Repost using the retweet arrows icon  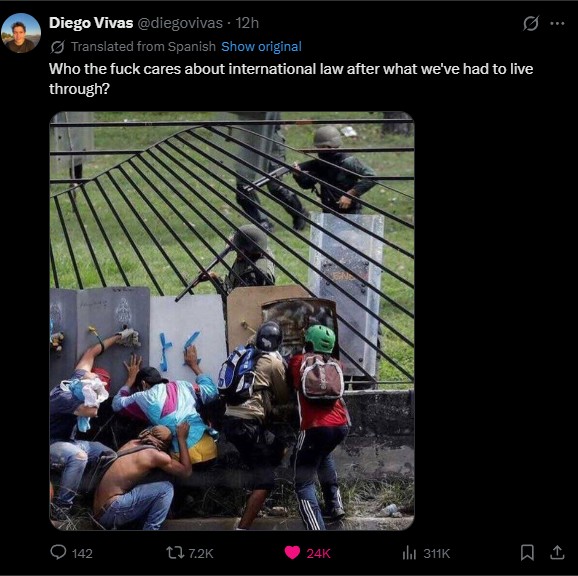point(175,553)
